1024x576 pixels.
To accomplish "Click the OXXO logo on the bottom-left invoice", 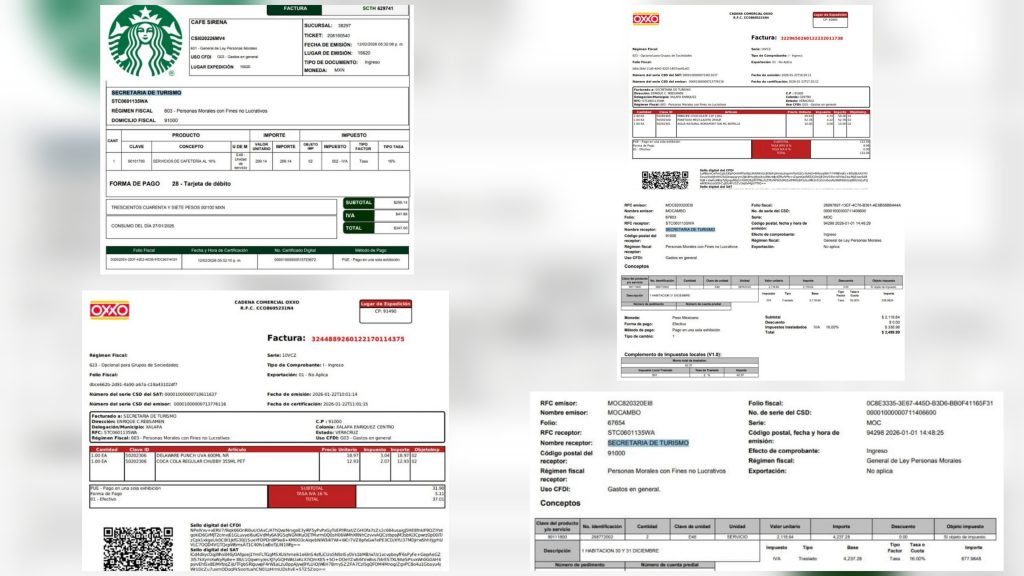I will pos(109,310).
